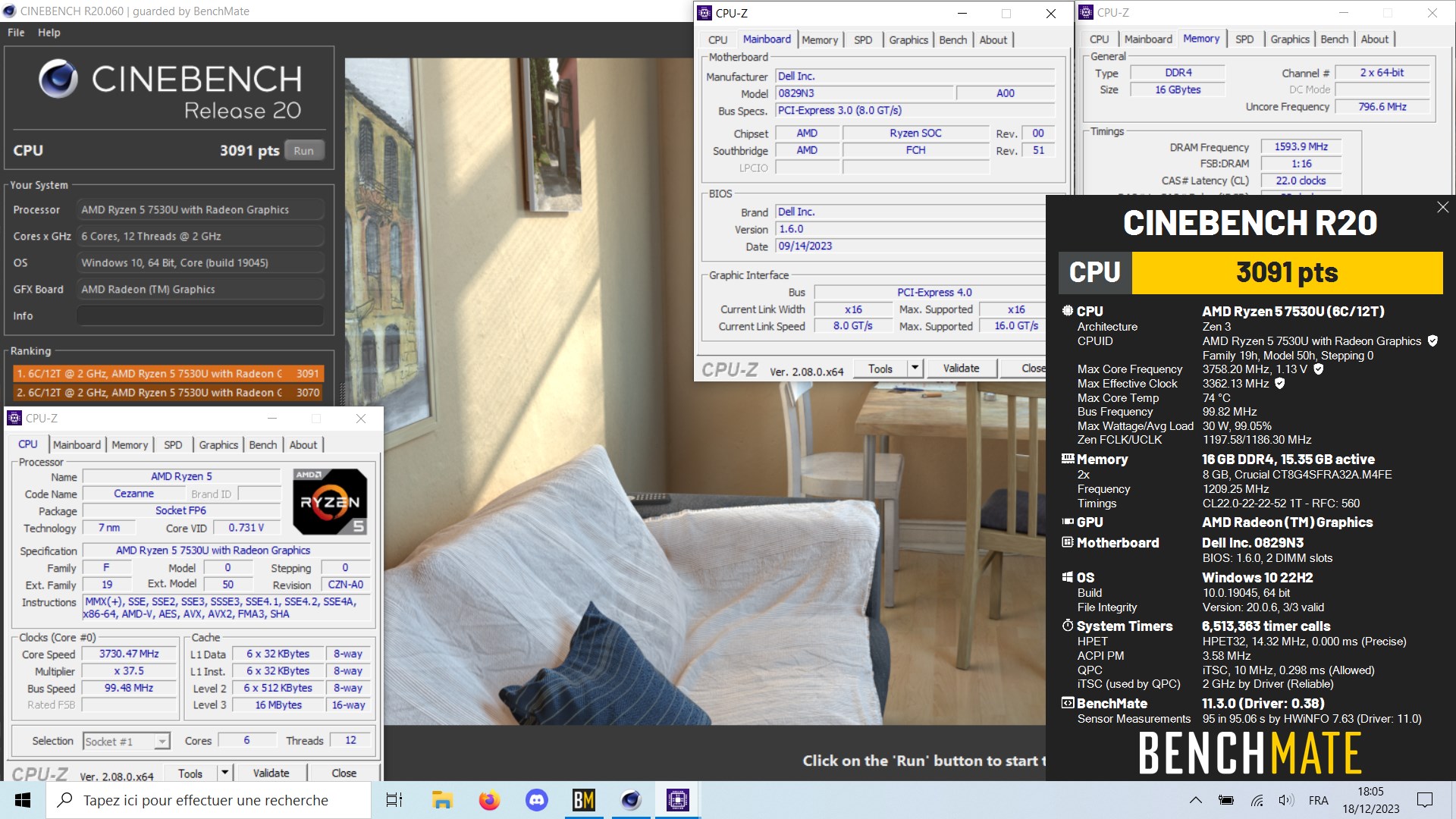Image resolution: width=1456 pixels, height=819 pixels.
Task: Open Tools dropdown arrow in bottom CPU-Z
Action: 224,773
